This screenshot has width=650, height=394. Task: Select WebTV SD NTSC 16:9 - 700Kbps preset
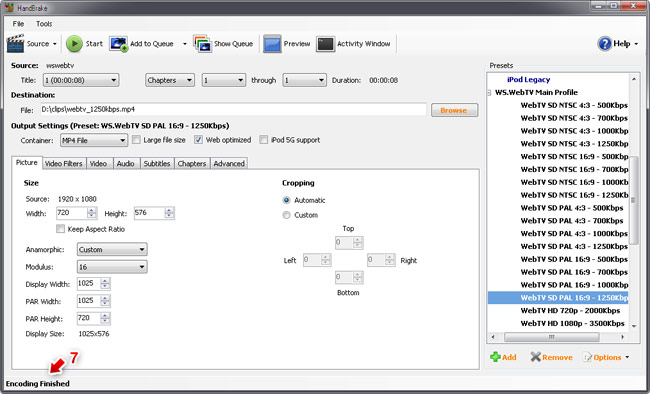[x=574, y=169]
